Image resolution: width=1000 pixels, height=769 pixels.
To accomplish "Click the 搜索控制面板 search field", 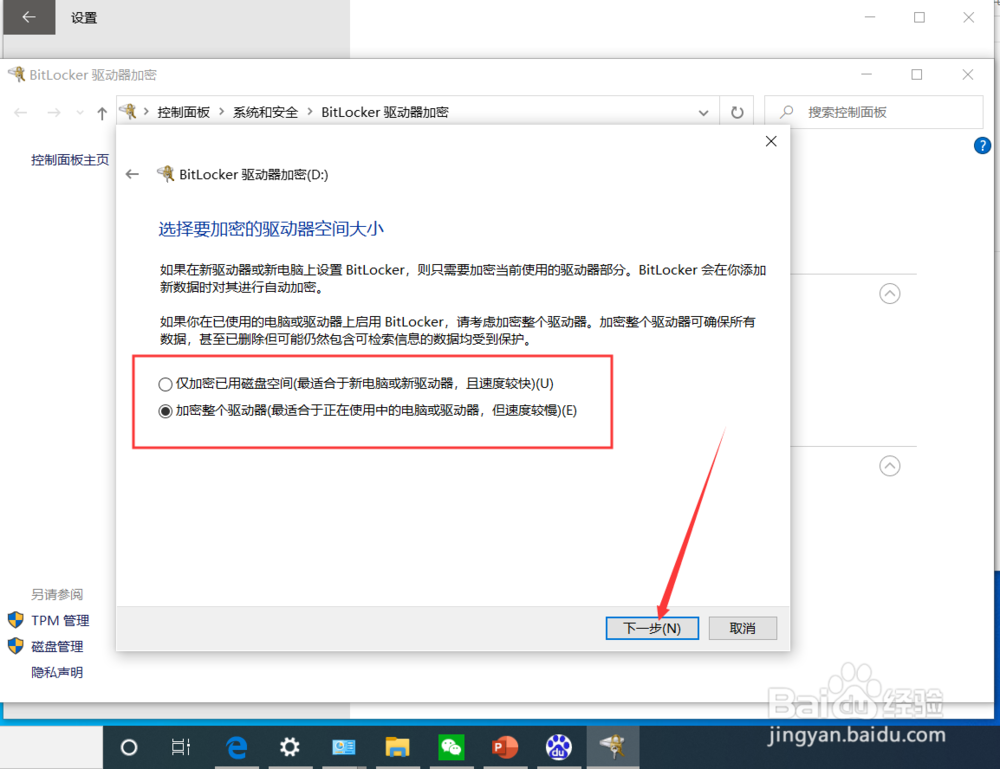I will pos(874,112).
